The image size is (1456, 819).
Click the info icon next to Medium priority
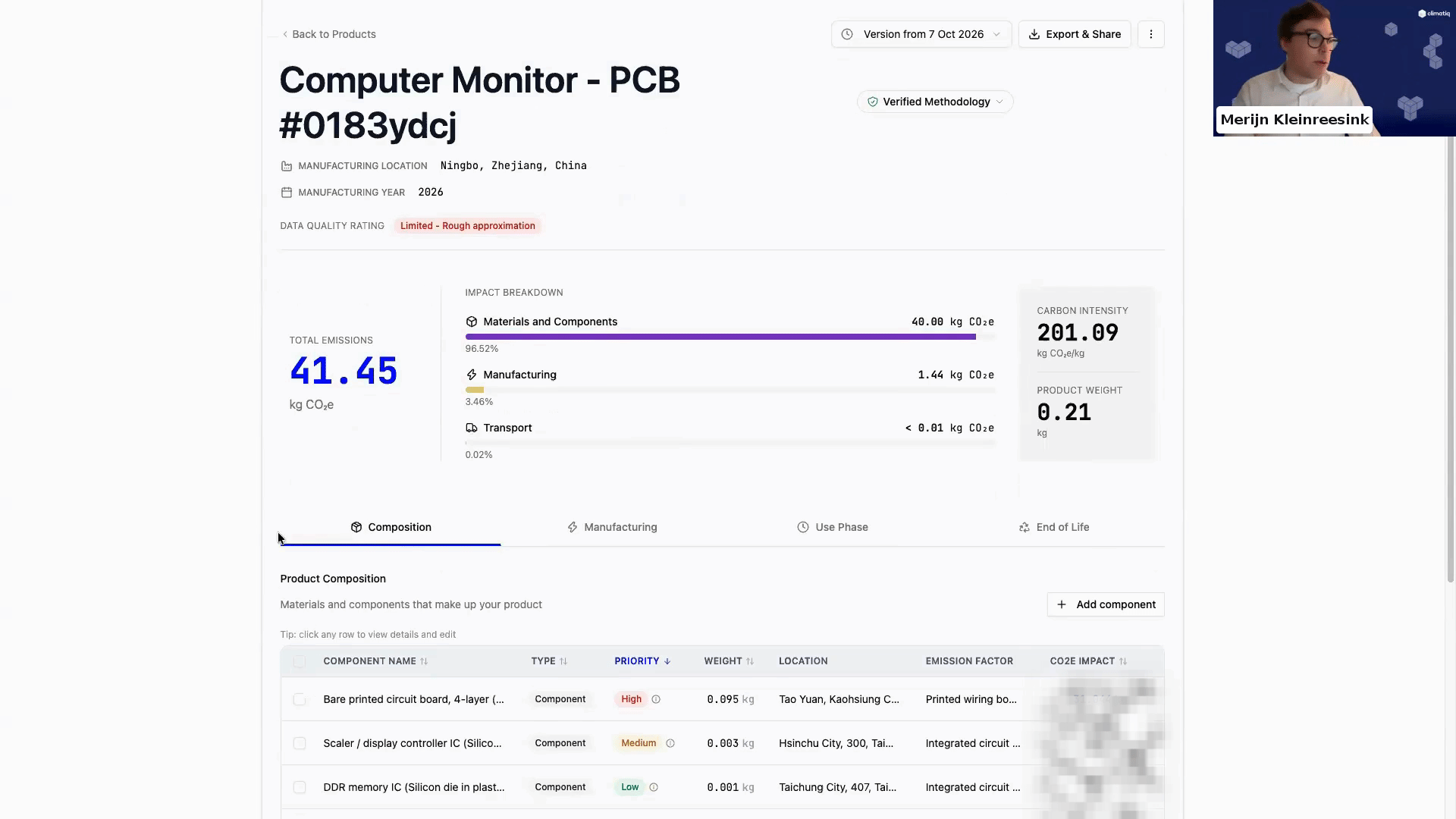click(670, 743)
